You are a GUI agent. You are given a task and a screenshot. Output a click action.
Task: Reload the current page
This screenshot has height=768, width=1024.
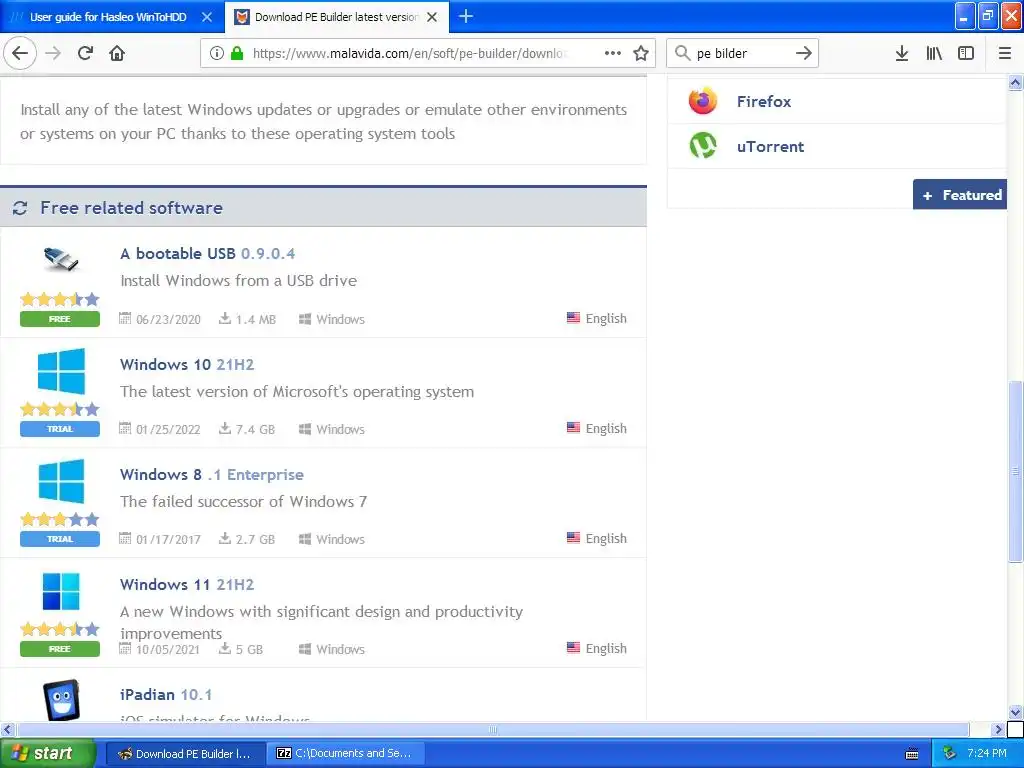(85, 53)
